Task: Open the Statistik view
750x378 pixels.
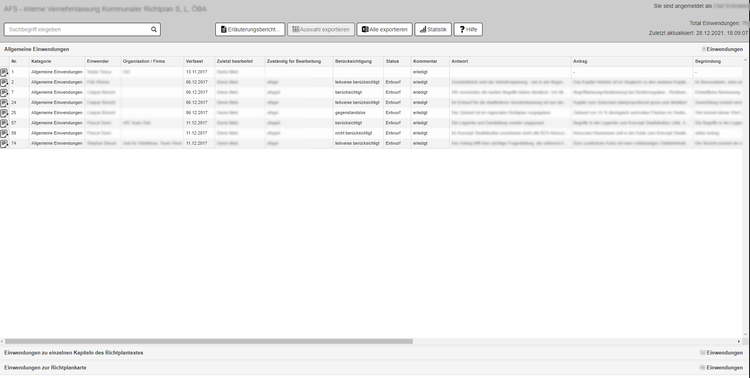Action: point(433,29)
